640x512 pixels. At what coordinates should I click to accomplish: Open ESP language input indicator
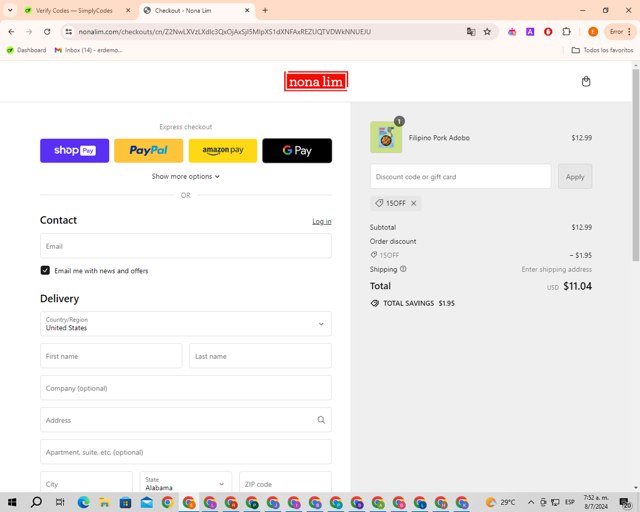(x=569, y=502)
